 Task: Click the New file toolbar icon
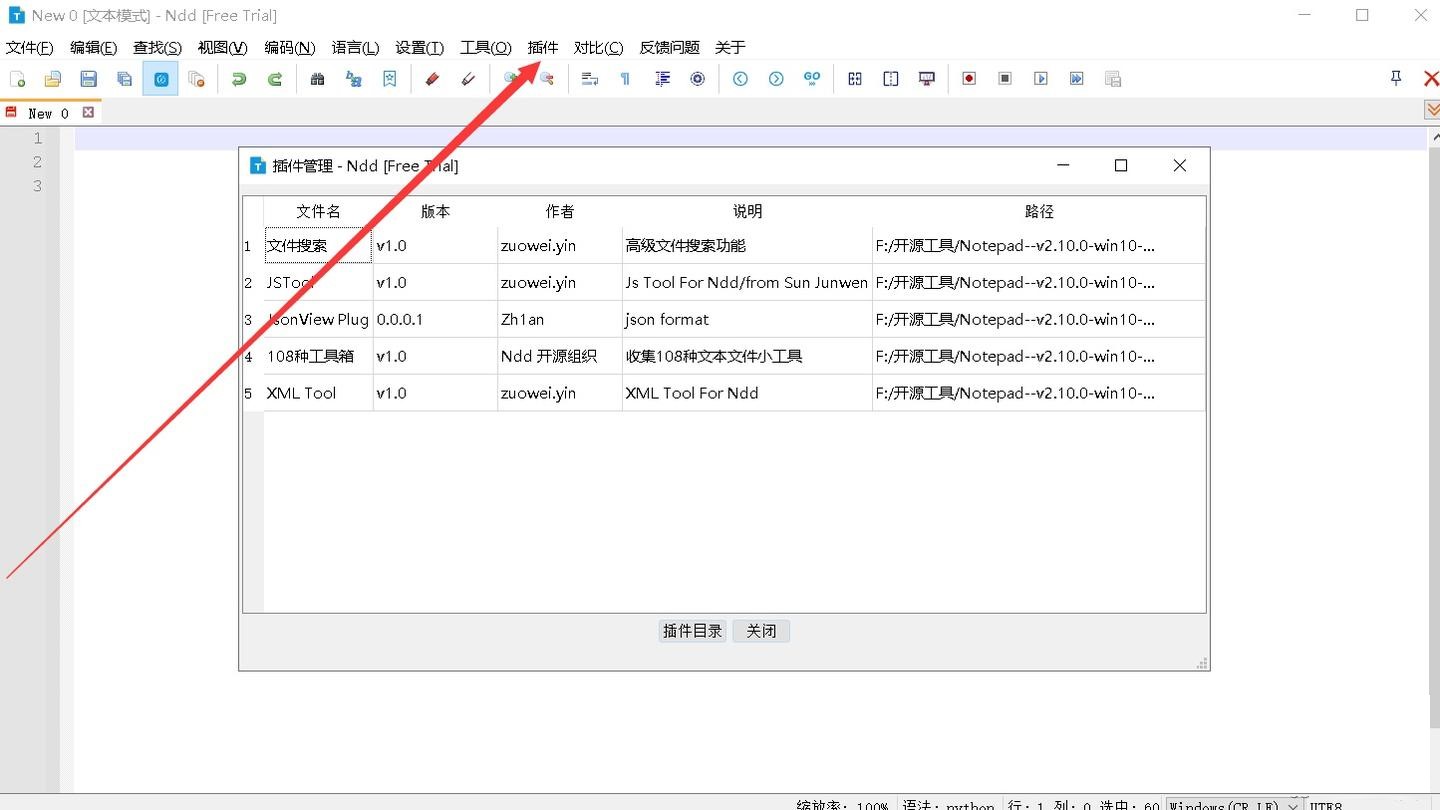[x=17, y=79]
